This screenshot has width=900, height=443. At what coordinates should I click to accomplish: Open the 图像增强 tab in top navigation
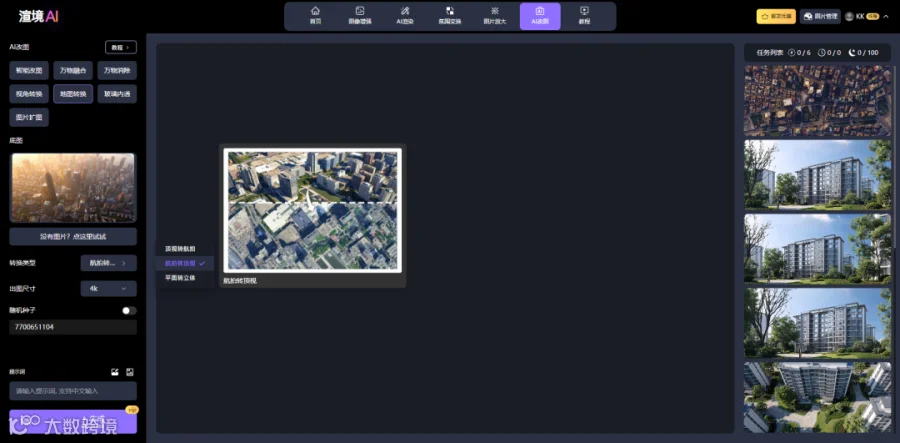tap(360, 16)
